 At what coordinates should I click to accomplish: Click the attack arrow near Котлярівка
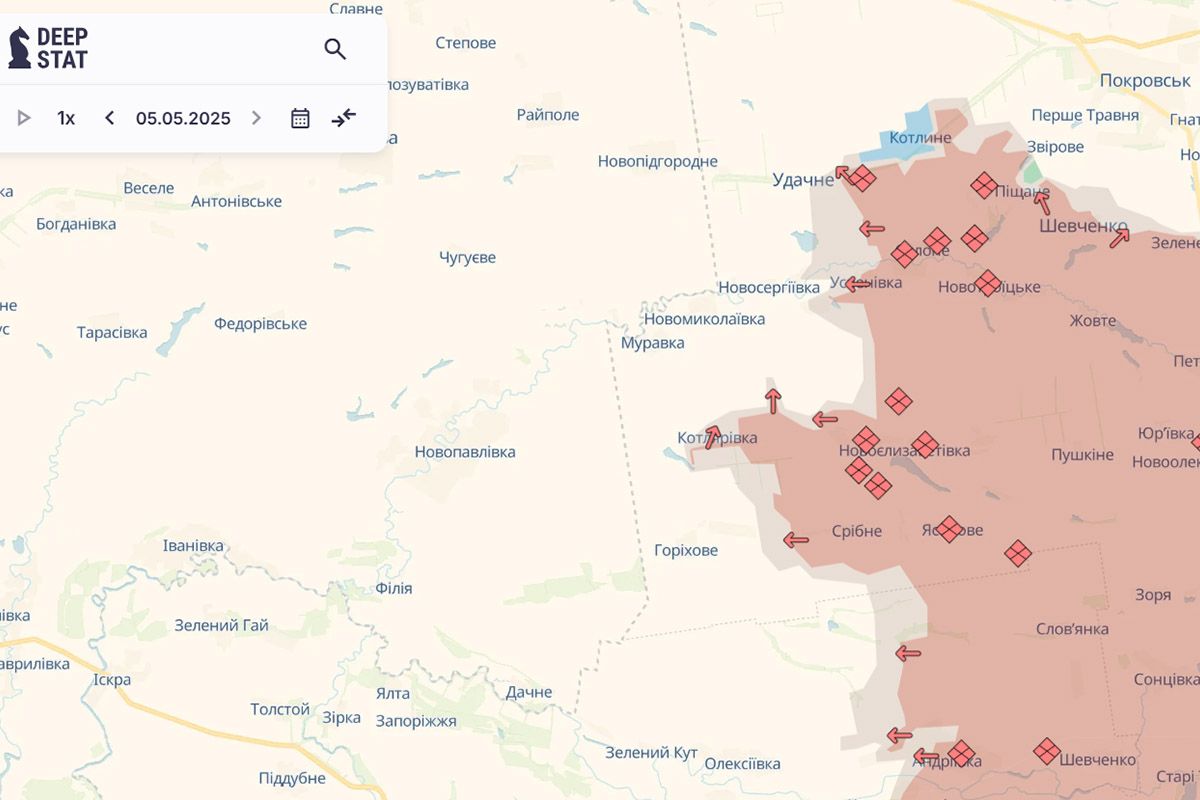tap(712, 437)
